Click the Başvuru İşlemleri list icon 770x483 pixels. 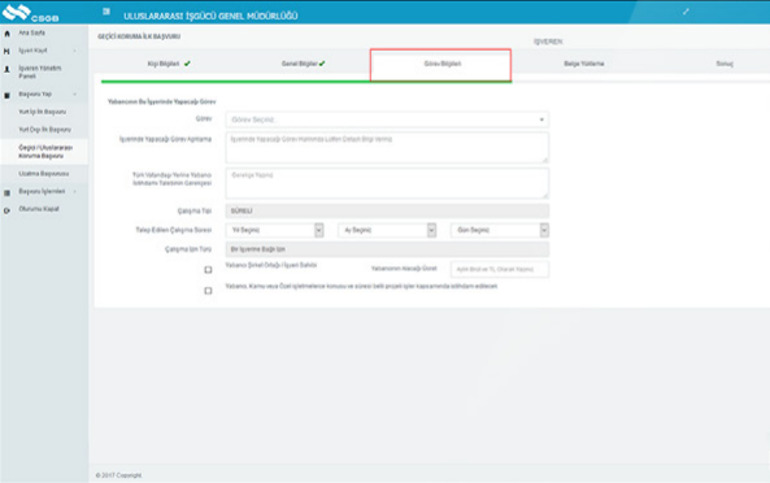click(8, 191)
